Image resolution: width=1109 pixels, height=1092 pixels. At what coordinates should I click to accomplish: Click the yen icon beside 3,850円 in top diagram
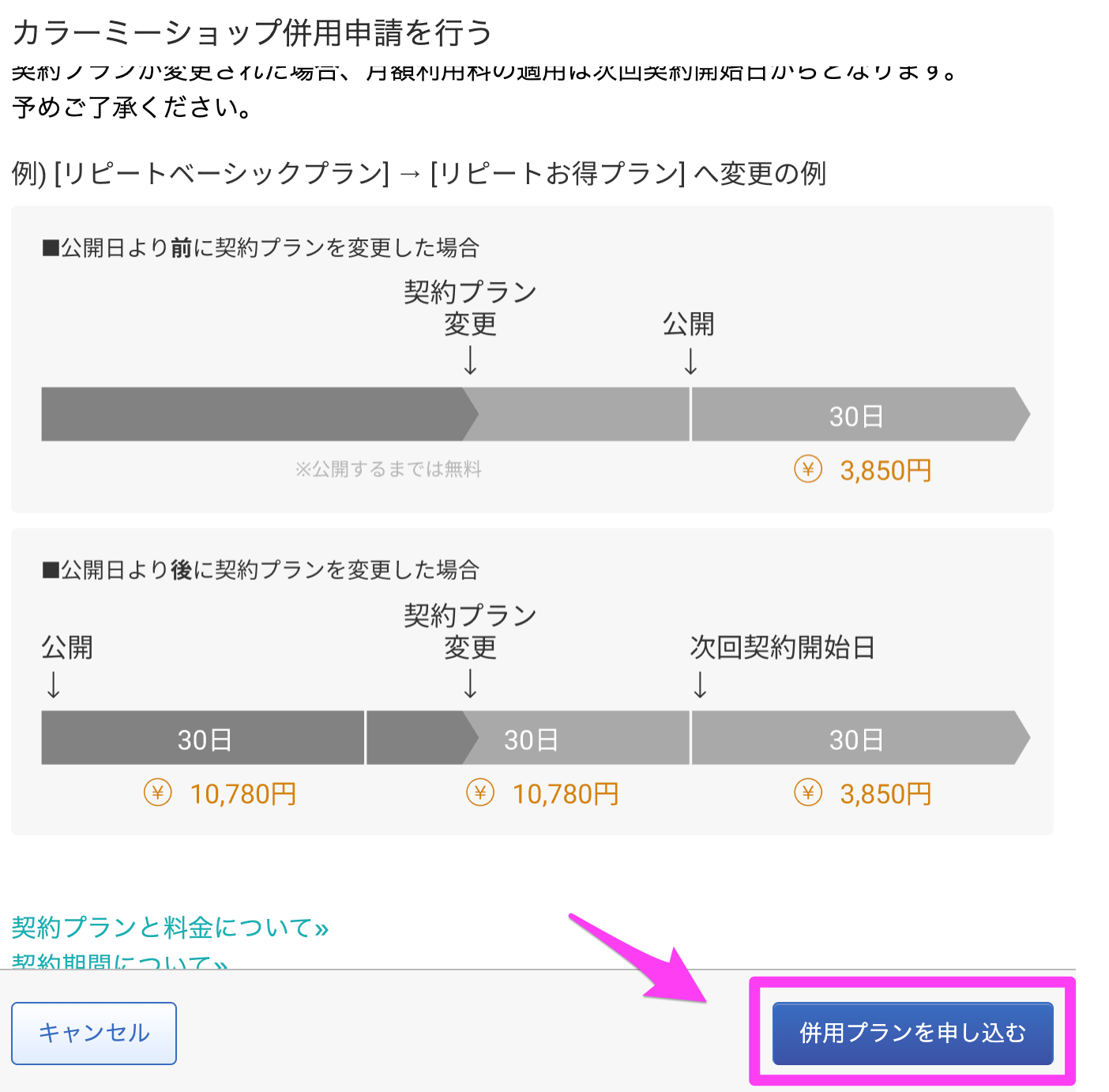click(807, 470)
